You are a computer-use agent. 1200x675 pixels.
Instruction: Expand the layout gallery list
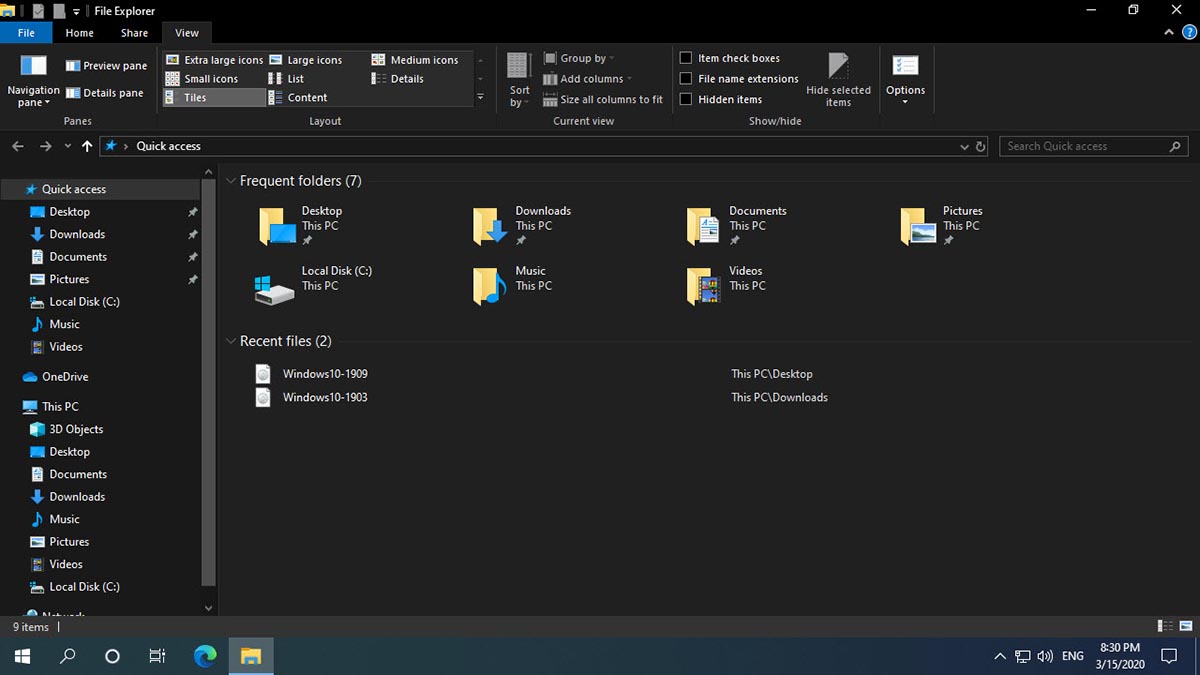(x=480, y=97)
